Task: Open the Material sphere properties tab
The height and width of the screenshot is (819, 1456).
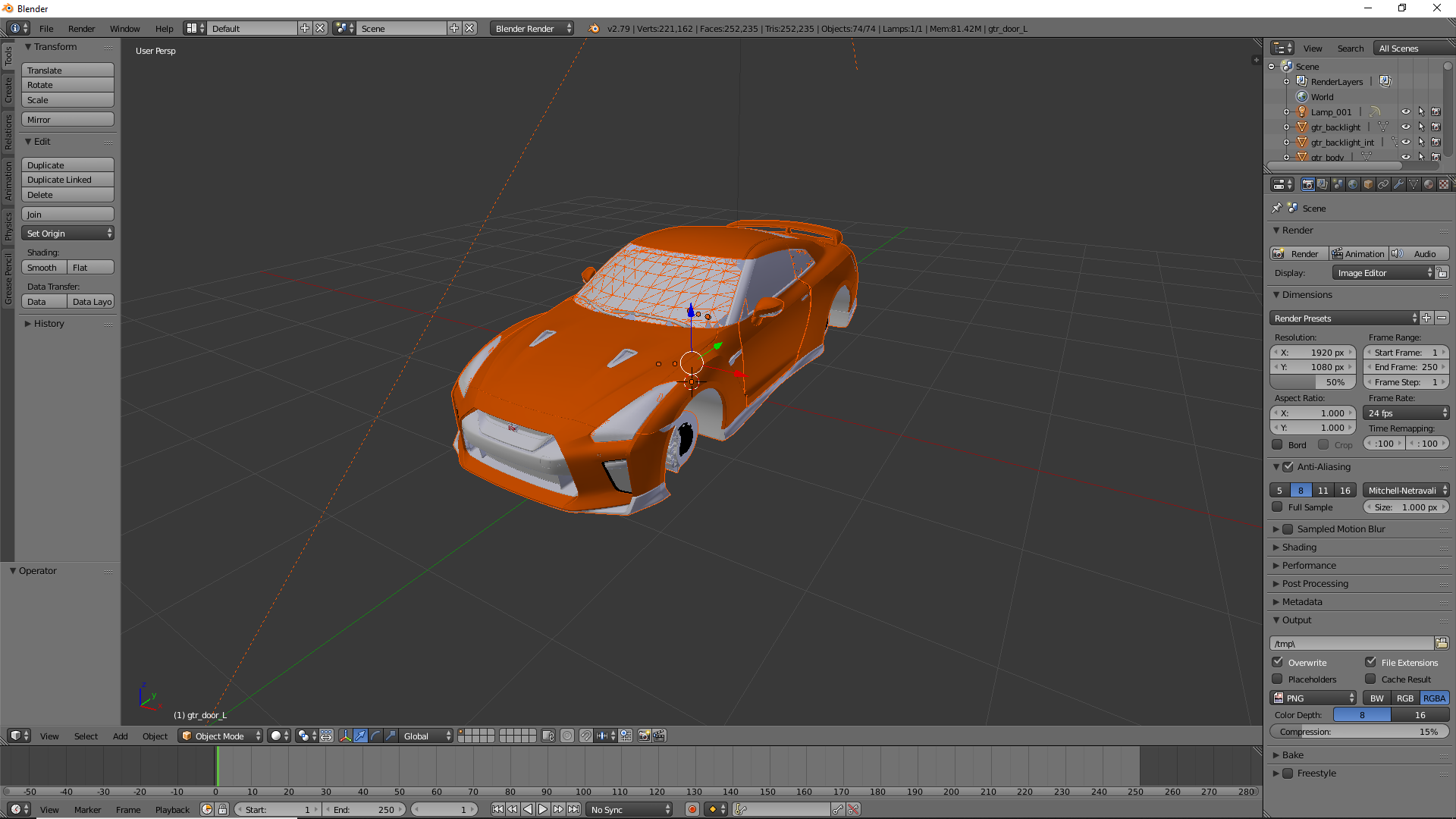Action: 1429,184
